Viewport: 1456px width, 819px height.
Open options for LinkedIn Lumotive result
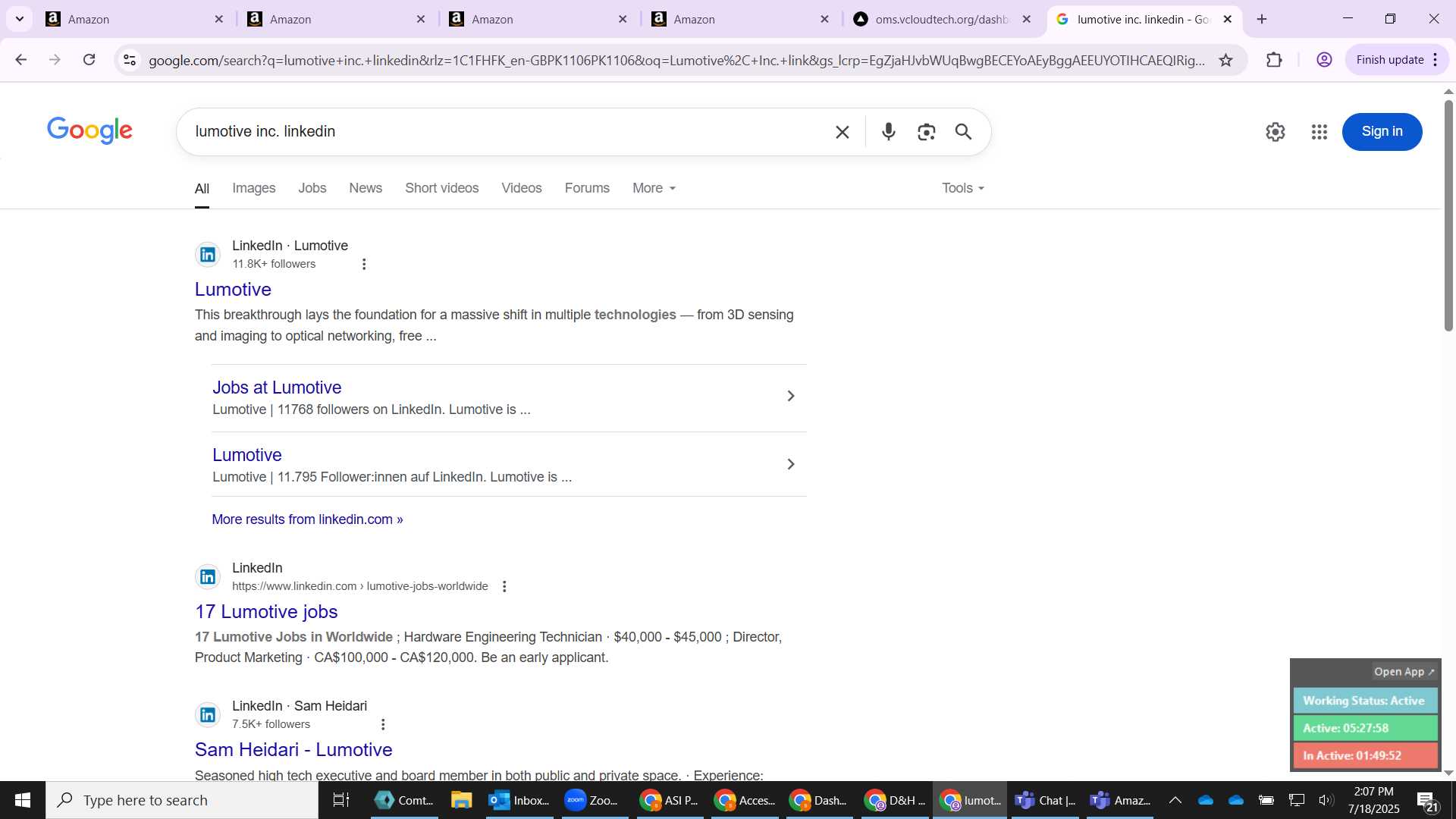364,264
